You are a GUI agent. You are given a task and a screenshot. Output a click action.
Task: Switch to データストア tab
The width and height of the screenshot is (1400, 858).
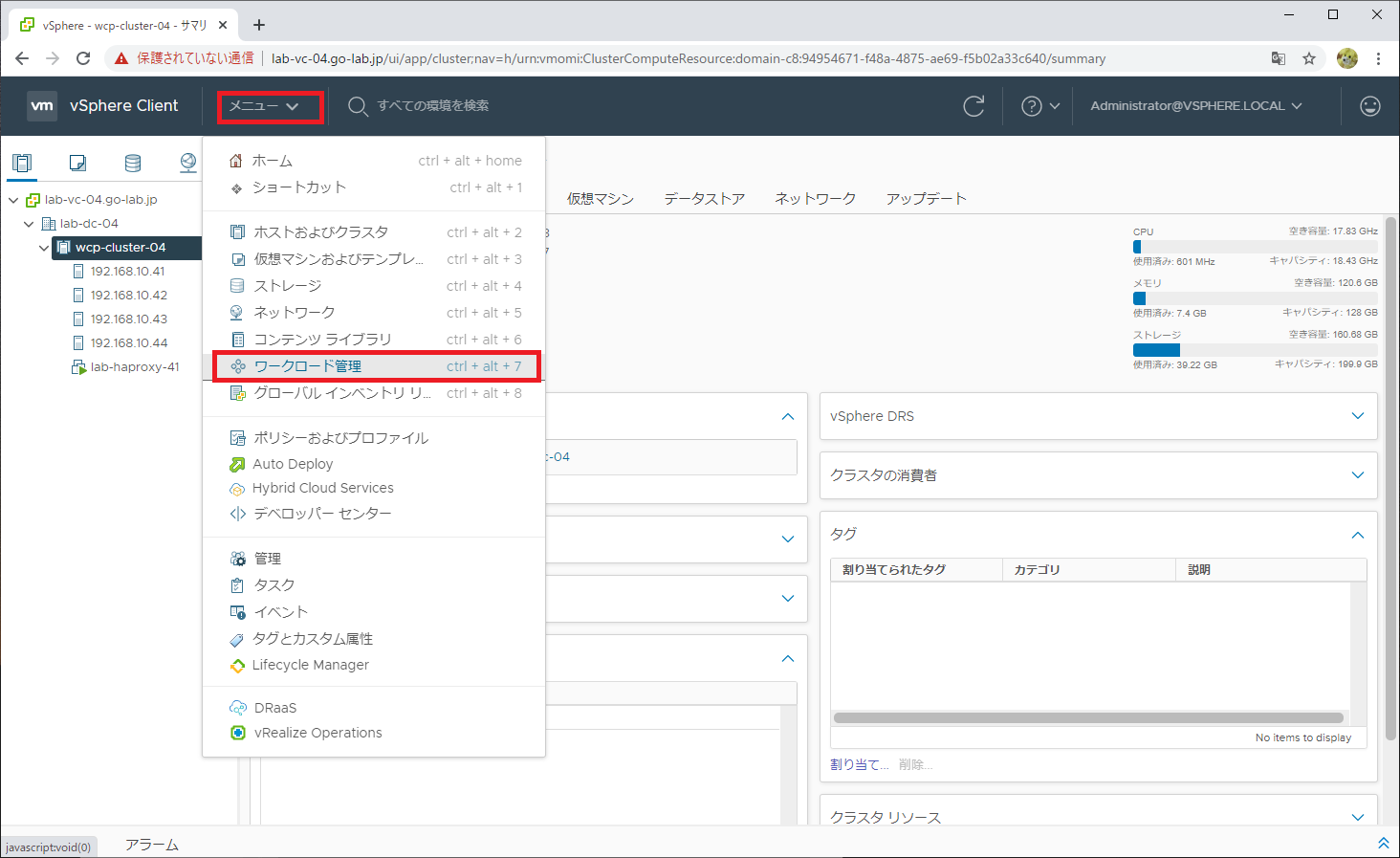pos(705,199)
